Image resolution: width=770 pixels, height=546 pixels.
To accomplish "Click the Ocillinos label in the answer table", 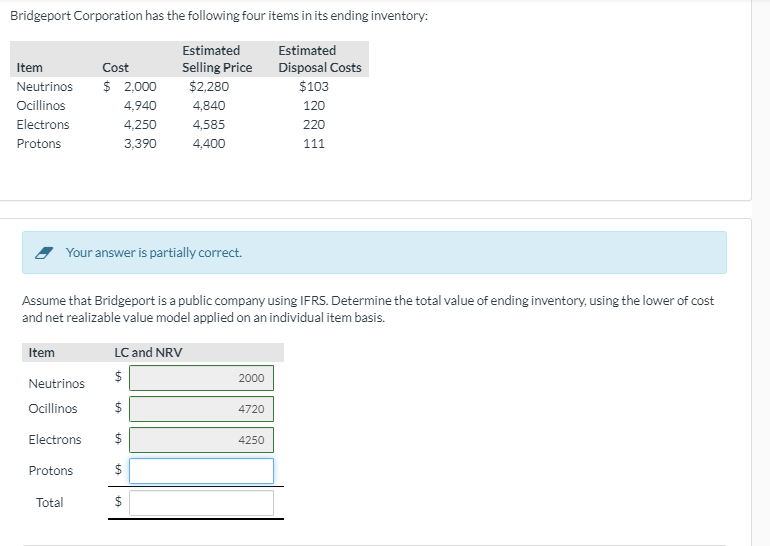I will (x=53, y=409).
